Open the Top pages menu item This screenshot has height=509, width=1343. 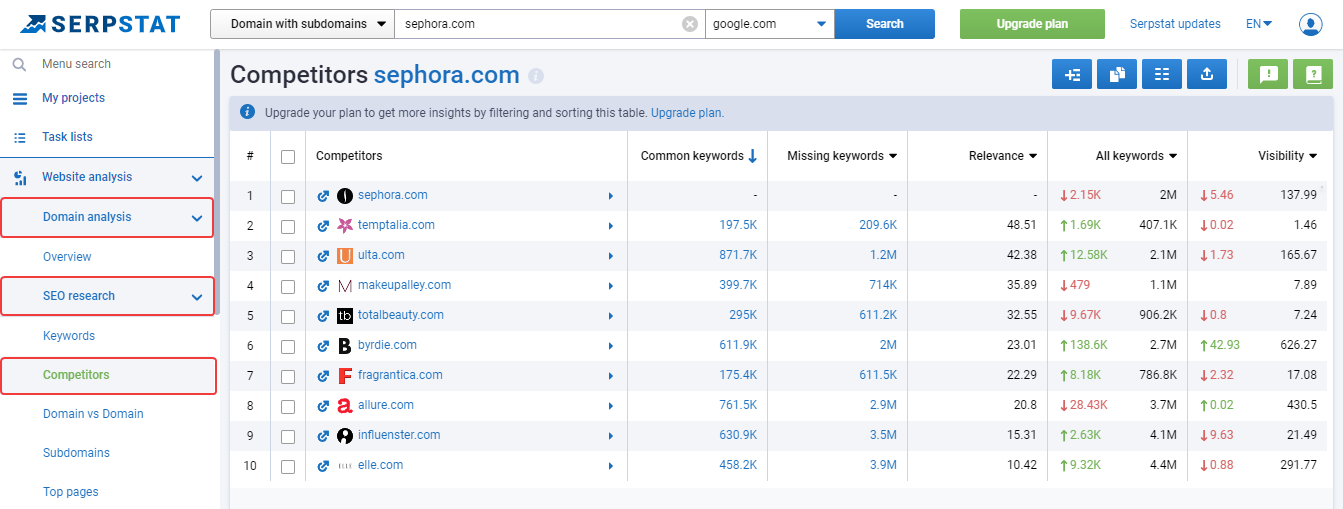click(71, 492)
